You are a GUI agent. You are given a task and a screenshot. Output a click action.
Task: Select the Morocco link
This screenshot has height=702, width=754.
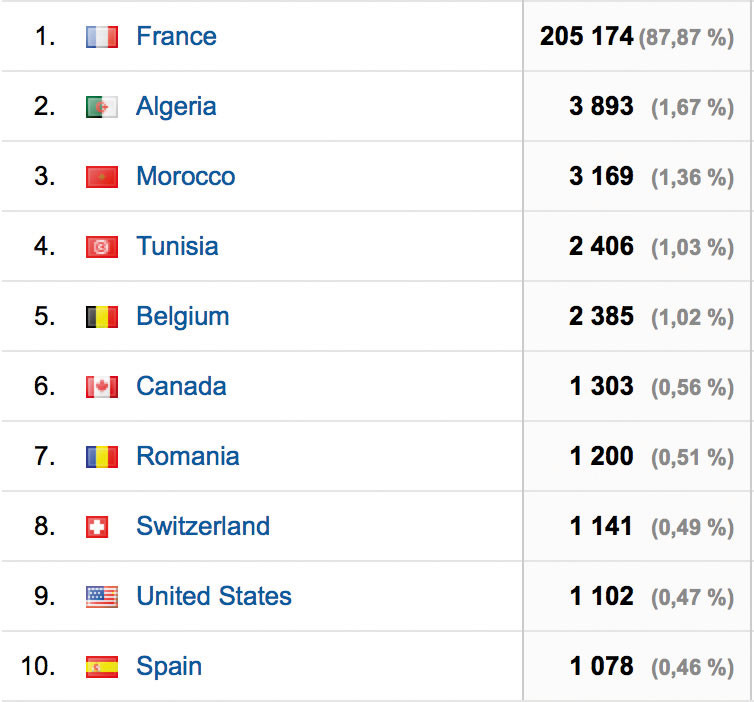[x=186, y=177]
